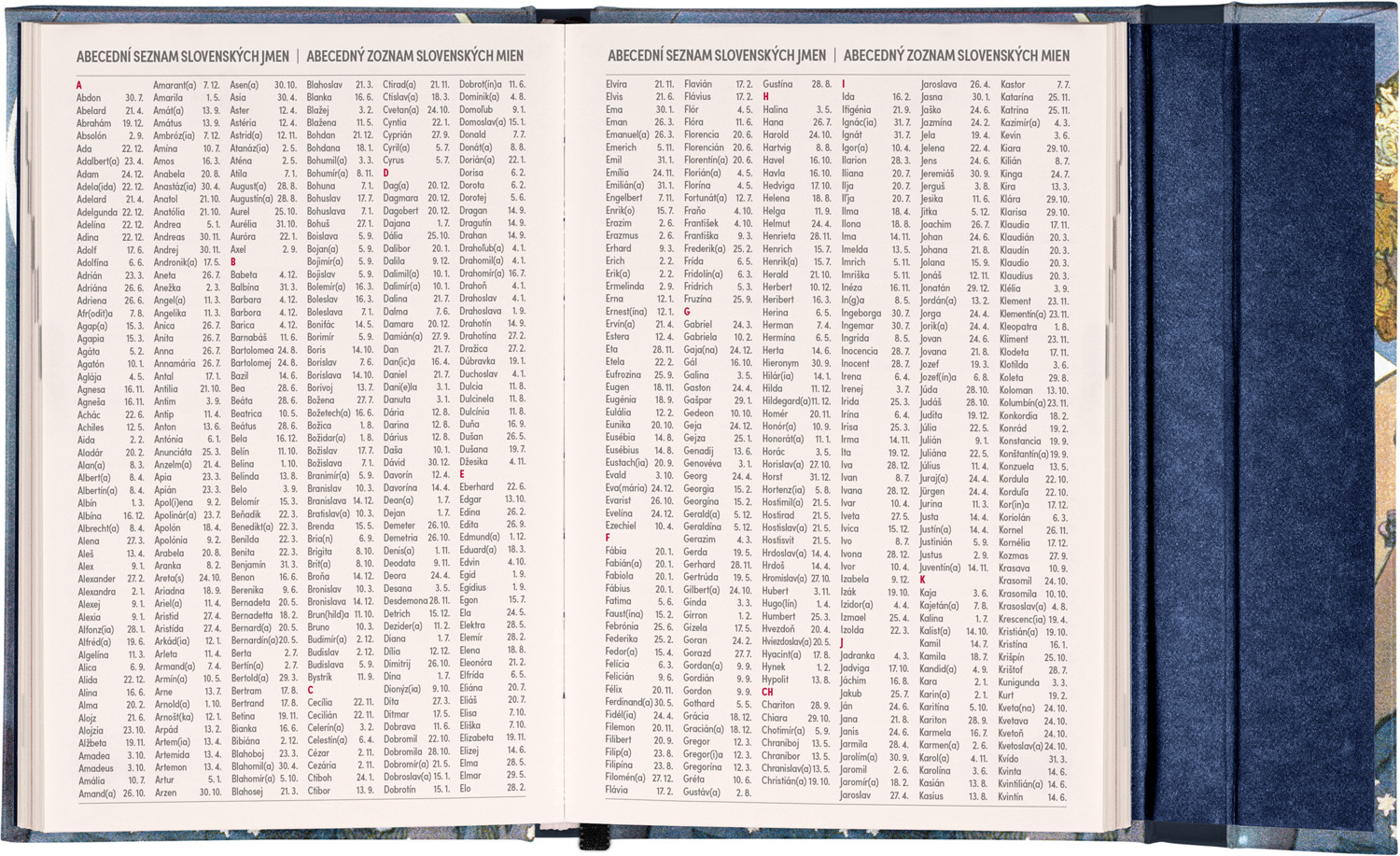This screenshot has height=856, width=1400.
Task: Click the red letter B section marker
Action: click(233, 262)
